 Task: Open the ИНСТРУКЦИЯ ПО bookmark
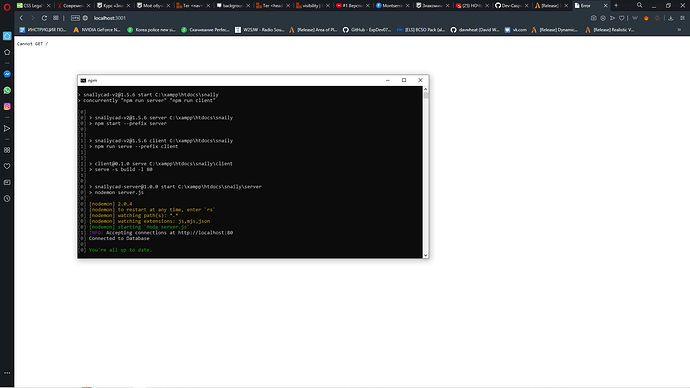(43, 30)
